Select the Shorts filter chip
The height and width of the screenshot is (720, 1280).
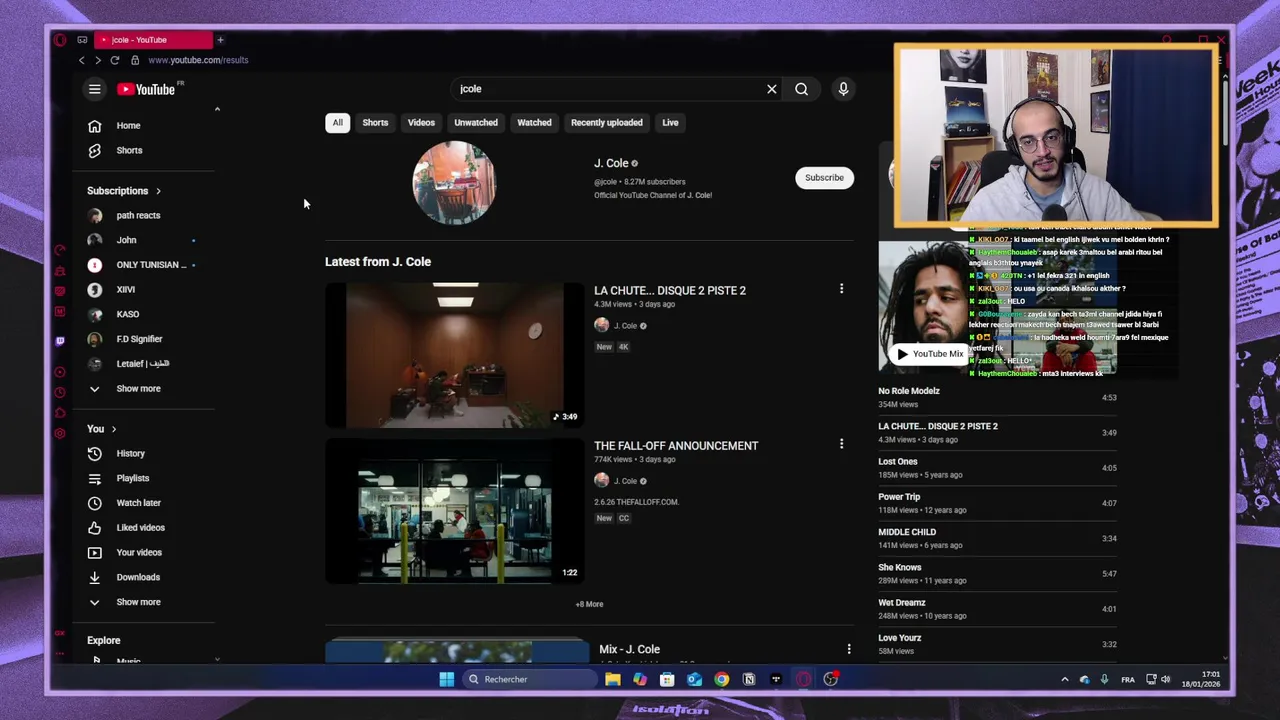375,123
